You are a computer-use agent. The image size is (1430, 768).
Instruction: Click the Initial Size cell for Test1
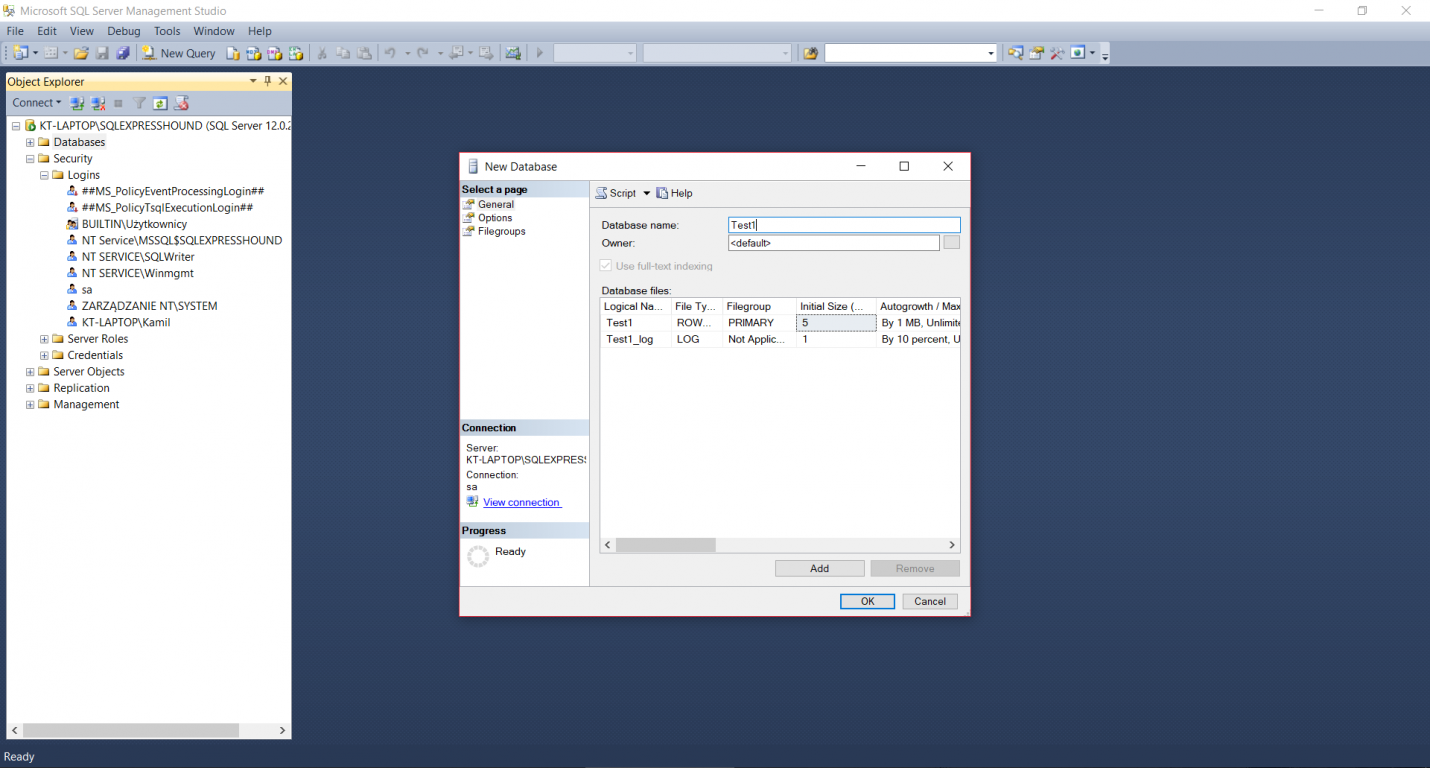click(x=836, y=323)
